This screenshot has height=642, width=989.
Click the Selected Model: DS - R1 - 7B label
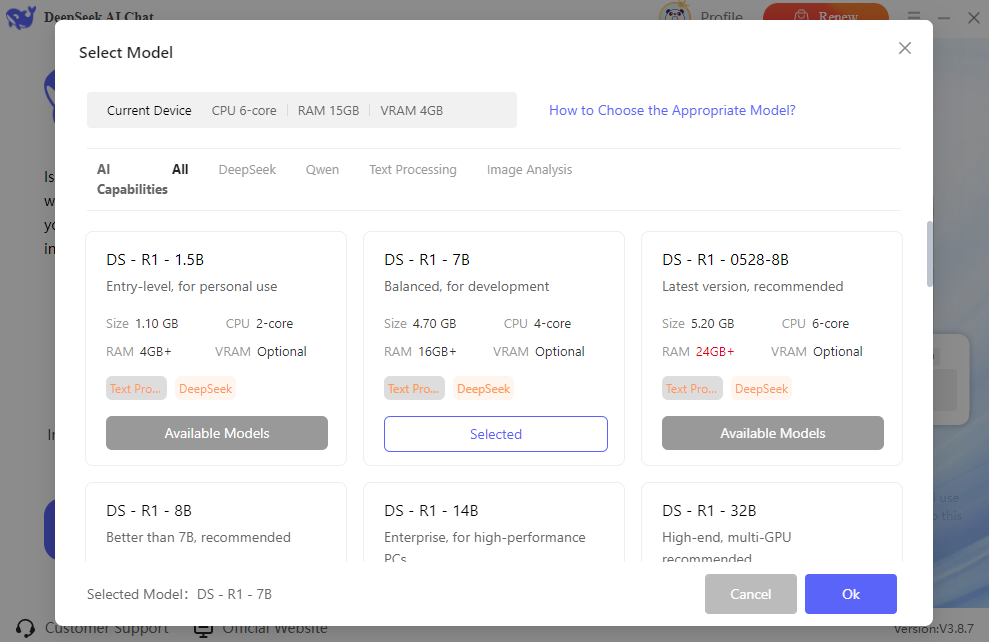179,594
